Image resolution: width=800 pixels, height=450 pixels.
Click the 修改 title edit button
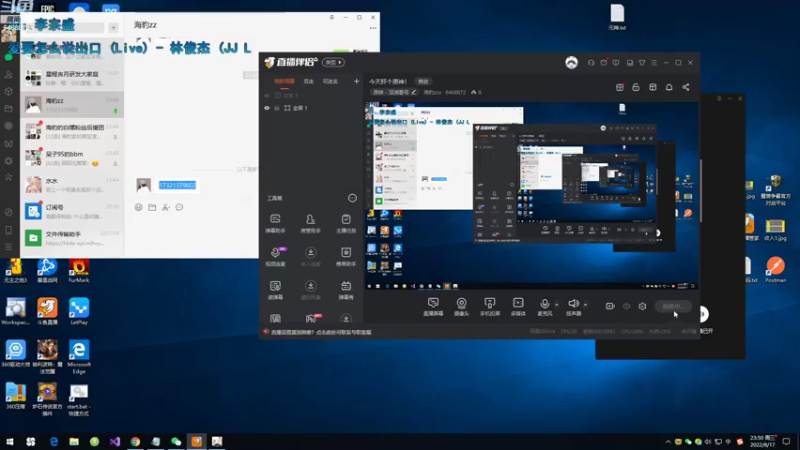pos(423,81)
